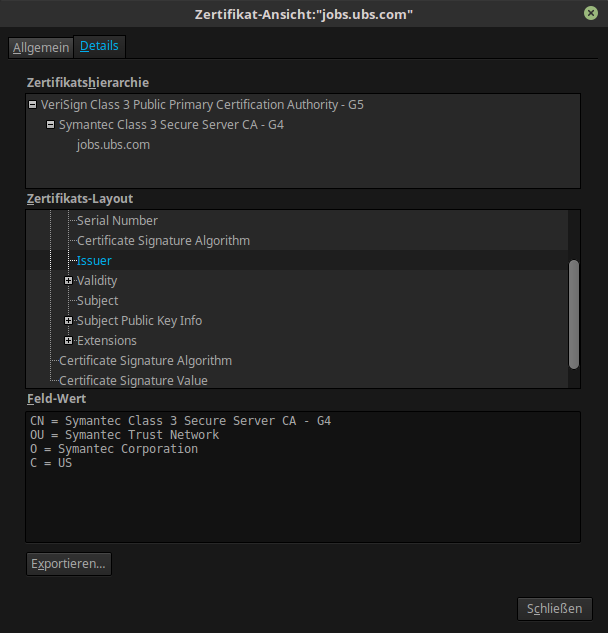Collapse the VeriSign Class 3 root node

[x=32, y=105]
